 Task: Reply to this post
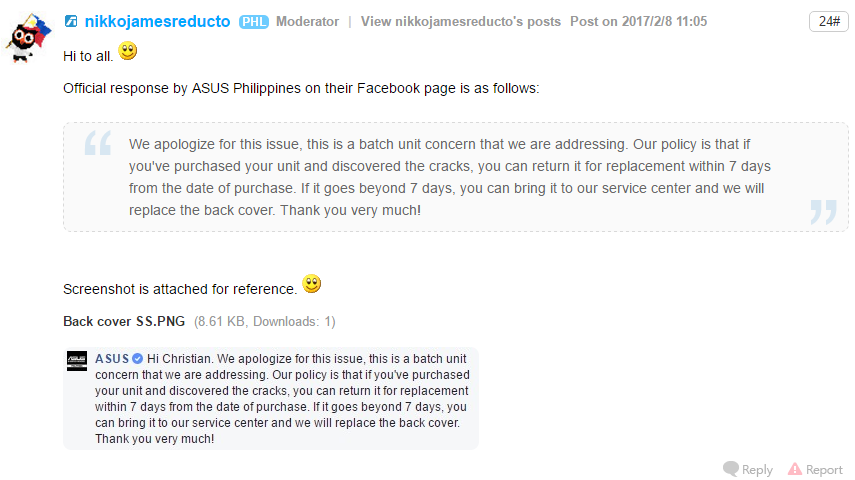[x=757, y=469]
